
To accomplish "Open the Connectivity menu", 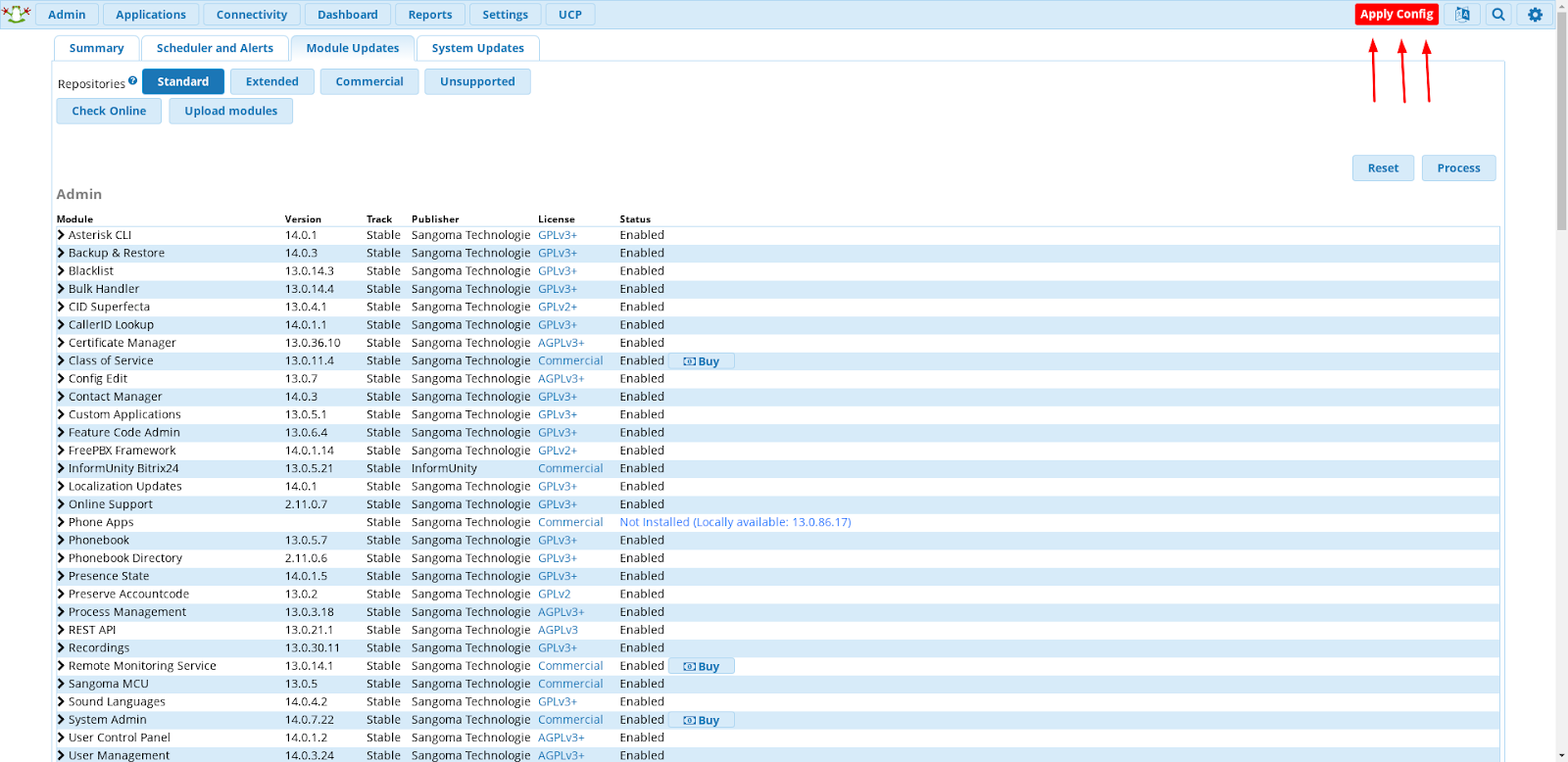I will tap(252, 15).
